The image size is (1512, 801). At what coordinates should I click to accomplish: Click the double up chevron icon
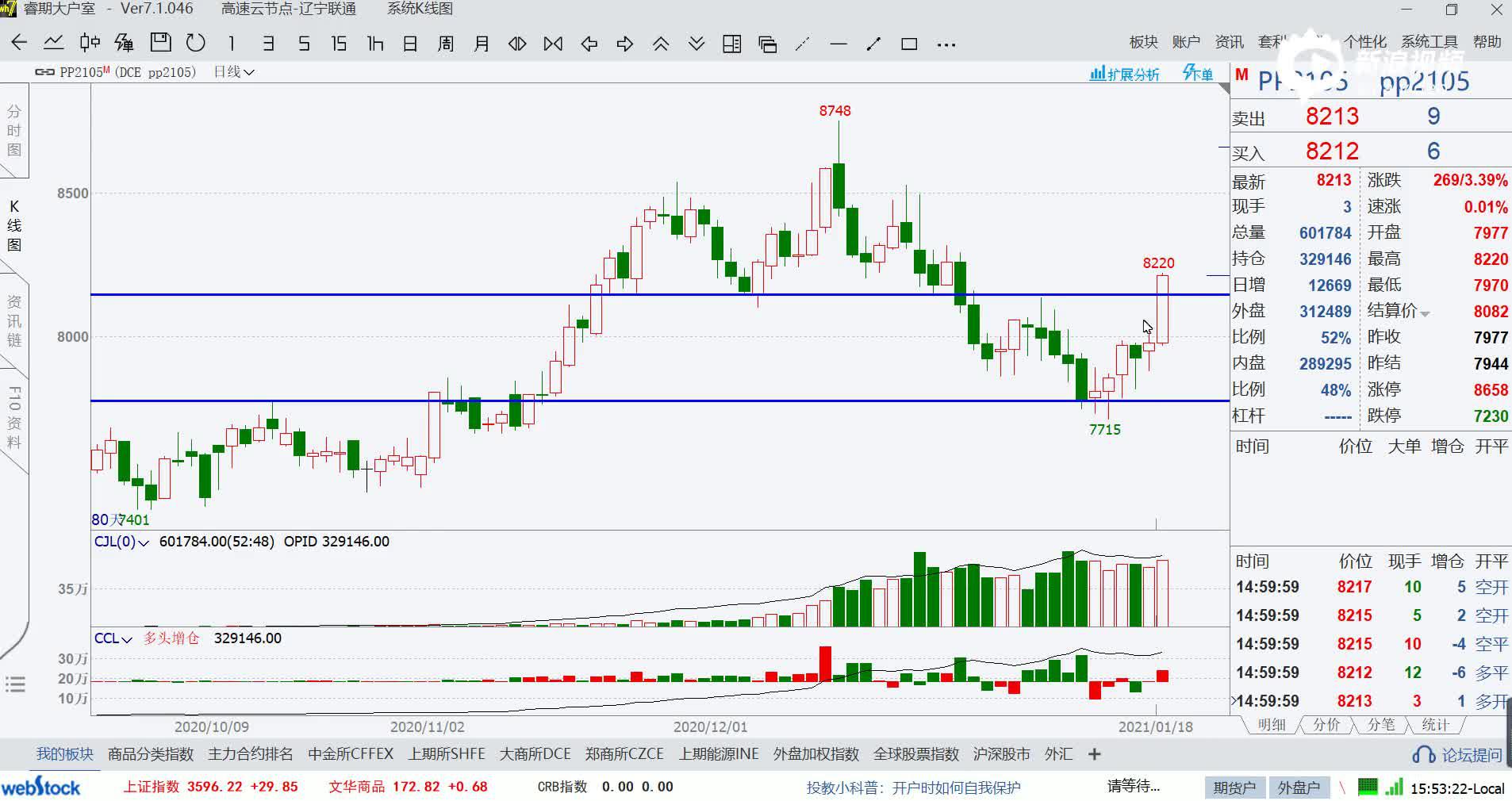(x=661, y=44)
